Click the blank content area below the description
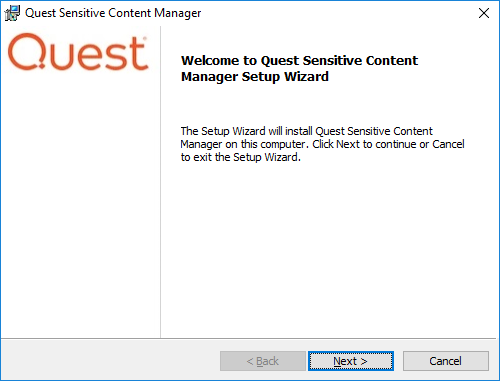 click(328, 250)
